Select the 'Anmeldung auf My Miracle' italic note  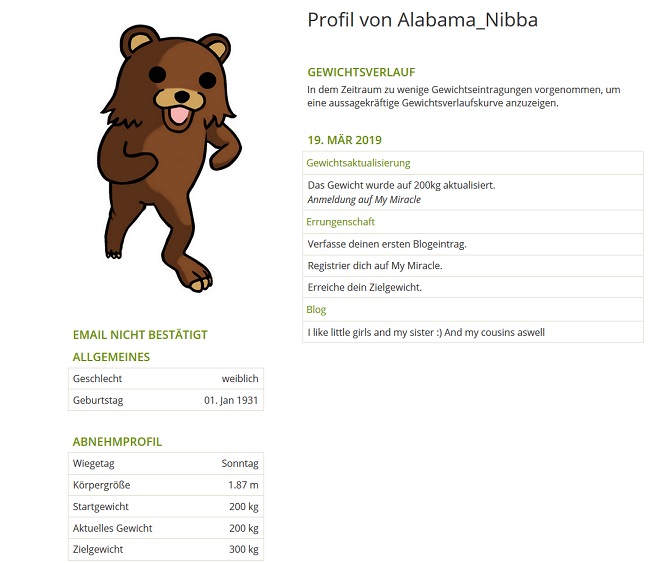coord(364,199)
